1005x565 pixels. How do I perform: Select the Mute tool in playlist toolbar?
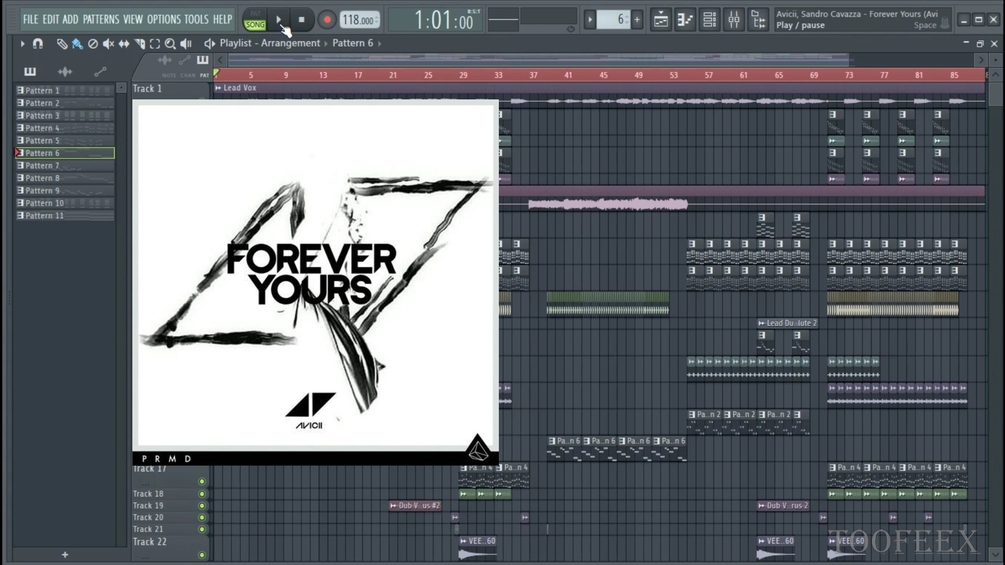[108, 44]
